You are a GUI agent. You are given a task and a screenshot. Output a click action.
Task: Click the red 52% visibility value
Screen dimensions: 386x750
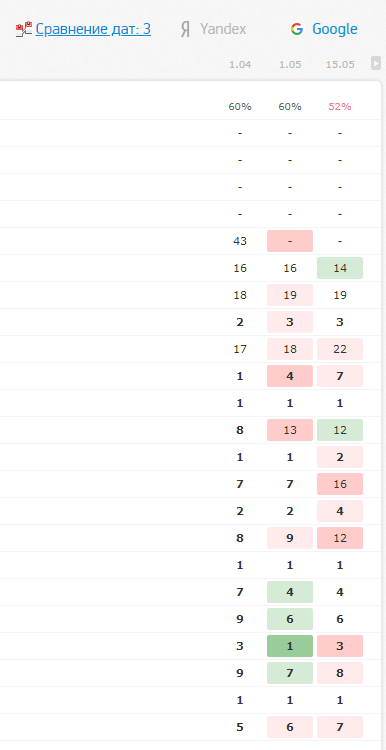340,107
